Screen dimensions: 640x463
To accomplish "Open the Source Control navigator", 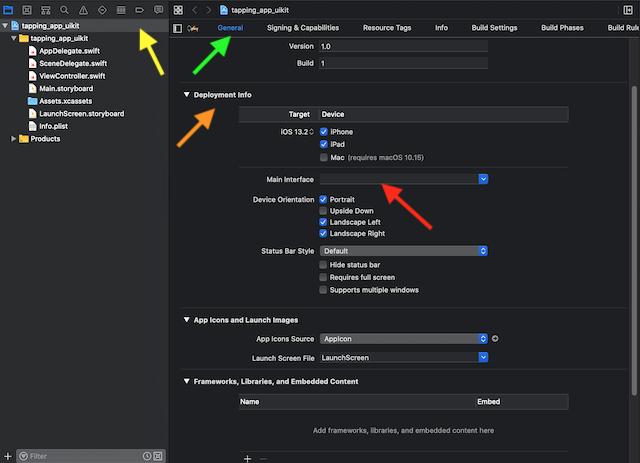I will coord(27,10).
